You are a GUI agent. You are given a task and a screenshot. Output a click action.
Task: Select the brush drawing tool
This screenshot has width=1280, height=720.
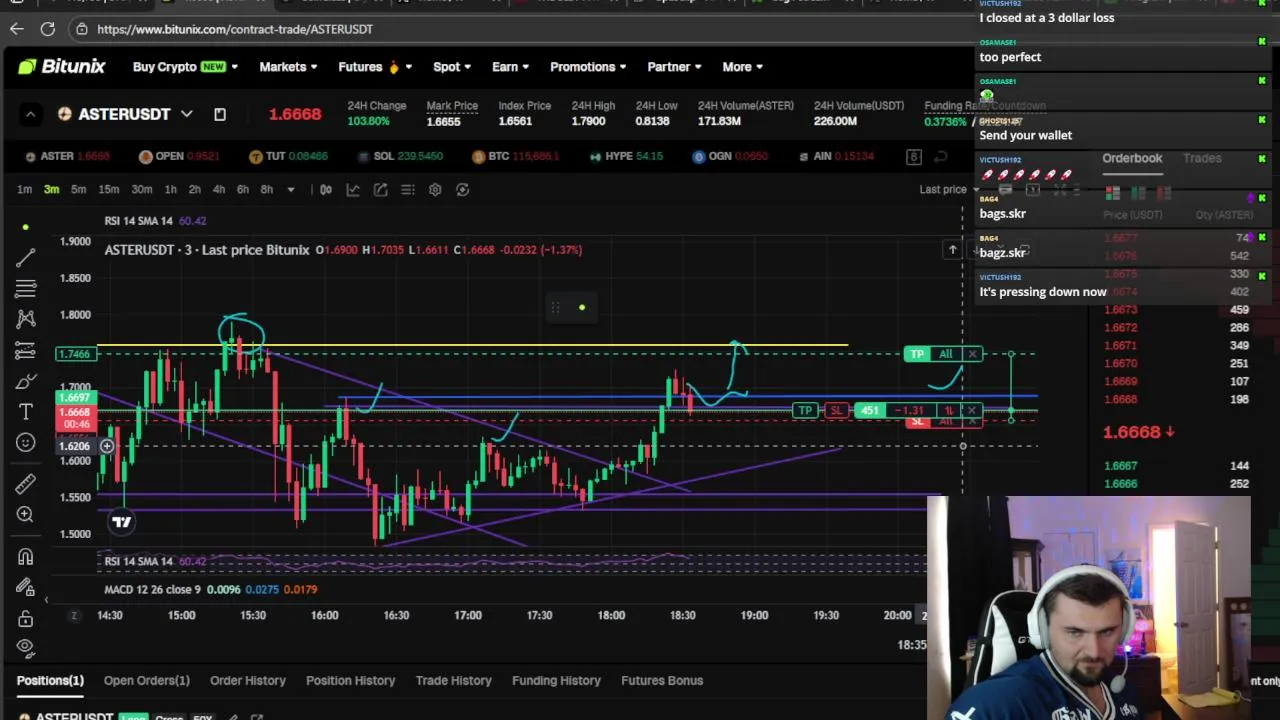coord(26,381)
